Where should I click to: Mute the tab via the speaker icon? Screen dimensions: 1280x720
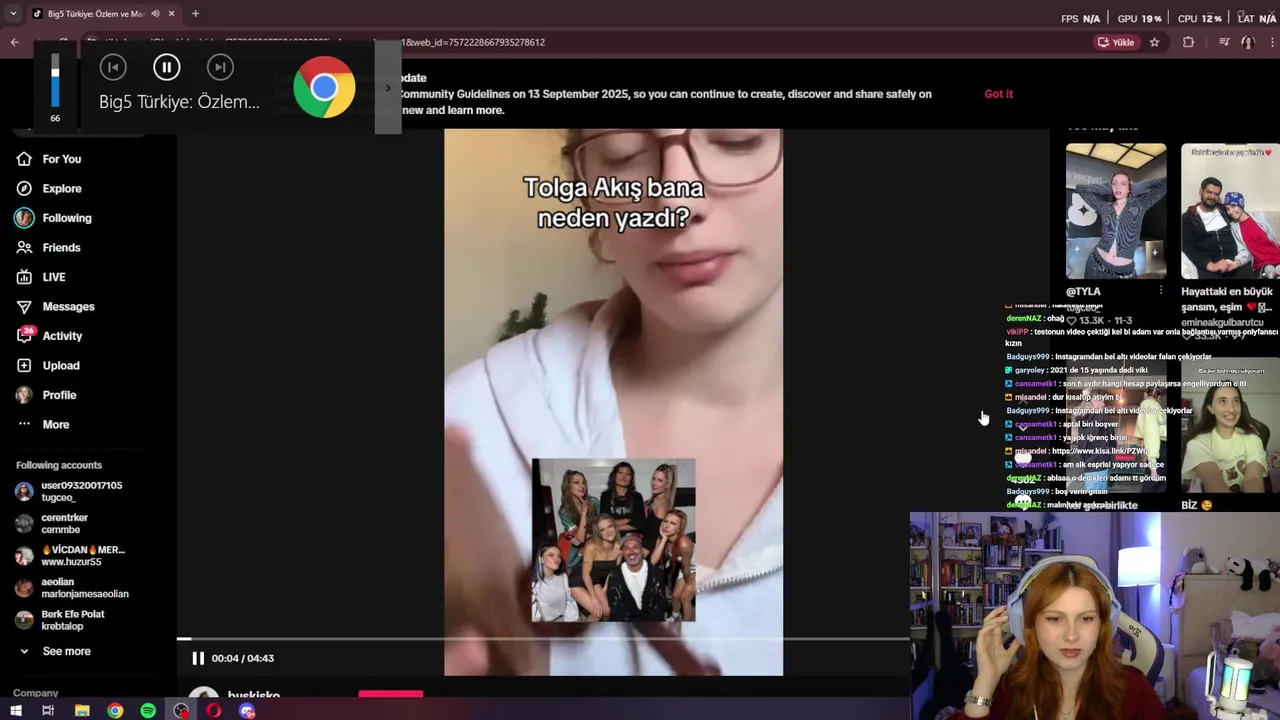(155, 14)
